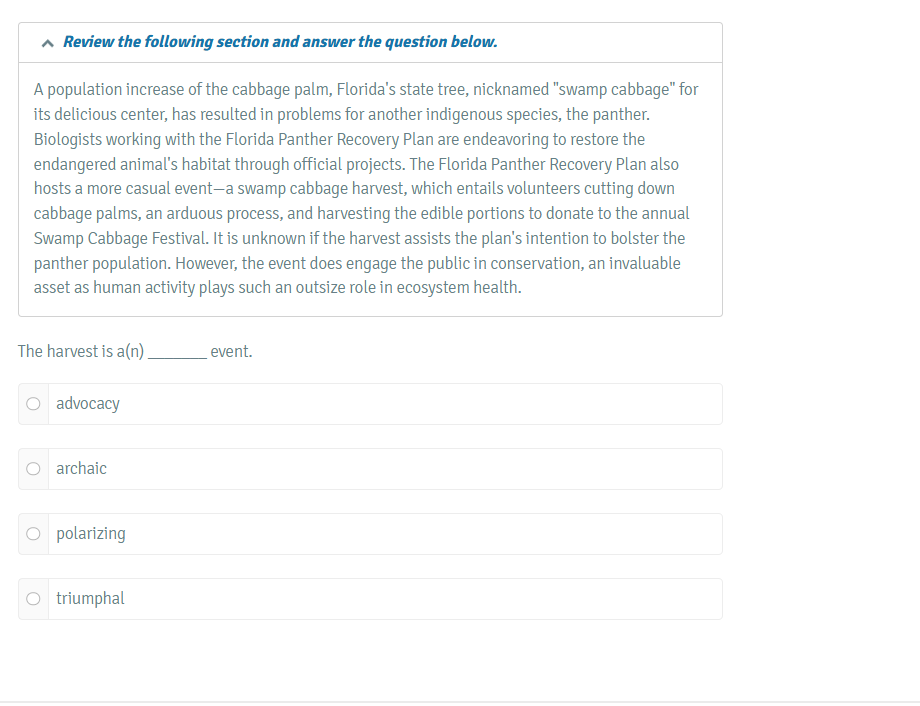This screenshot has height=706, width=920.
Task: Click the 'advocacy' answer label text
Action: (x=88, y=404)
